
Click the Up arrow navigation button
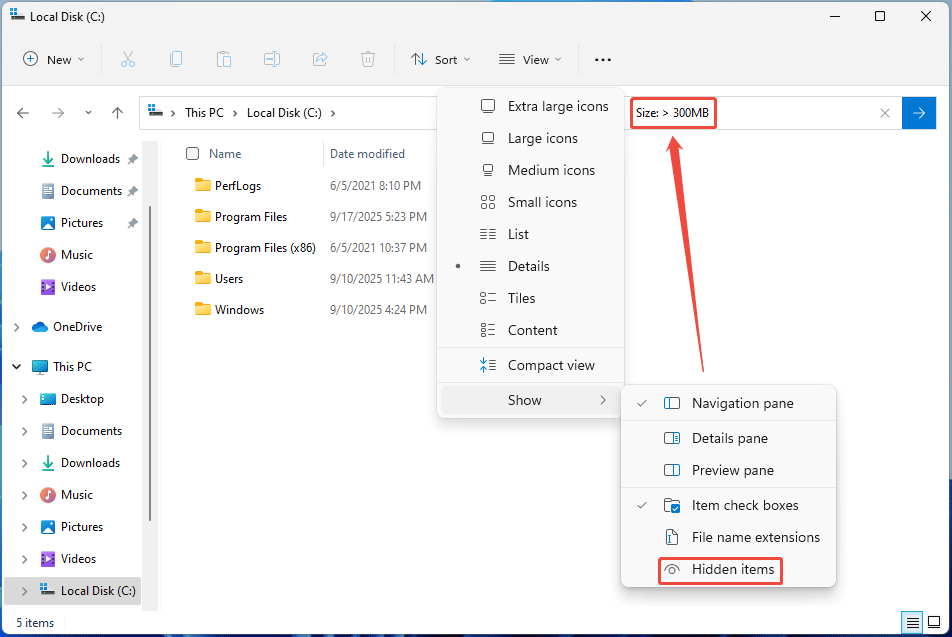tap(117, 113)
